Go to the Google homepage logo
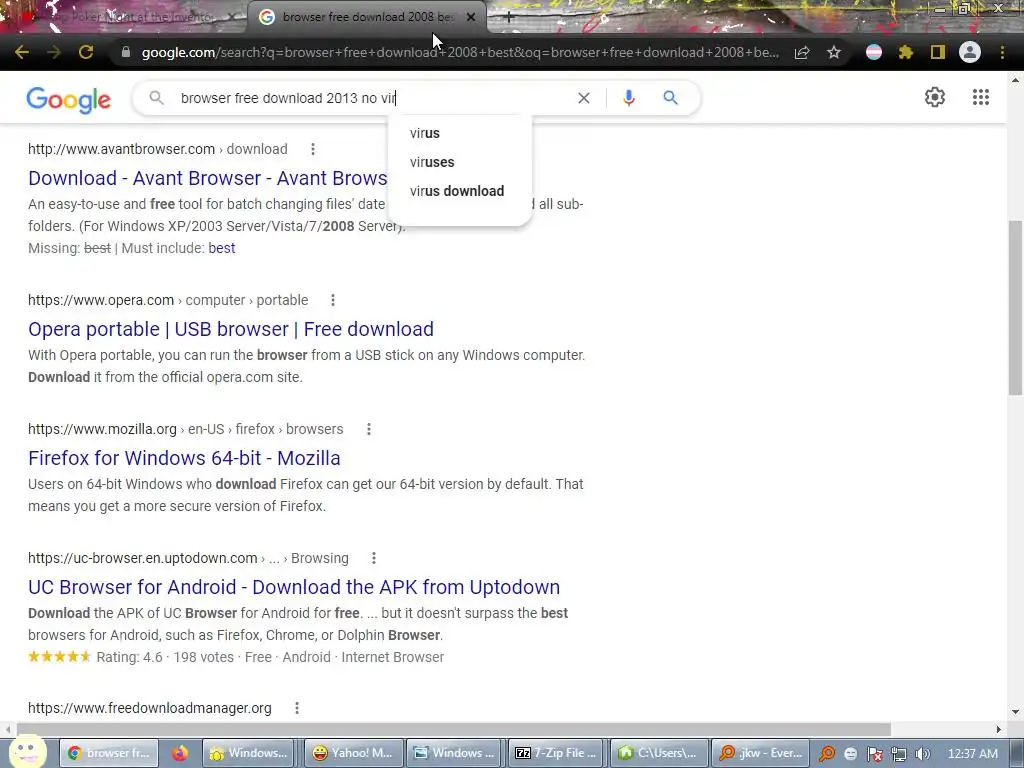 coord(69,99)
